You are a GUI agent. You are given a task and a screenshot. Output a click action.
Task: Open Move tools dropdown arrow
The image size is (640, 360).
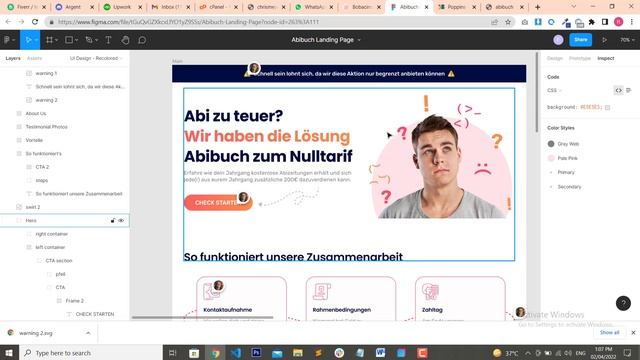[36, 40]
